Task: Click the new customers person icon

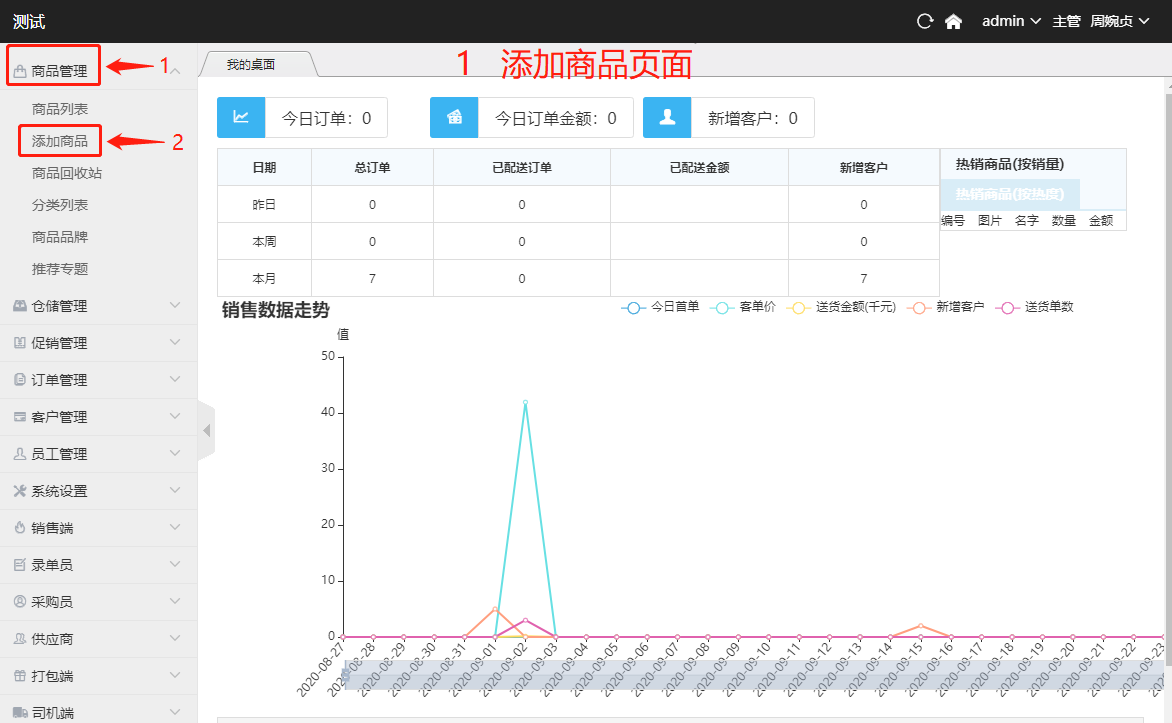Action: tap(667, 117)
